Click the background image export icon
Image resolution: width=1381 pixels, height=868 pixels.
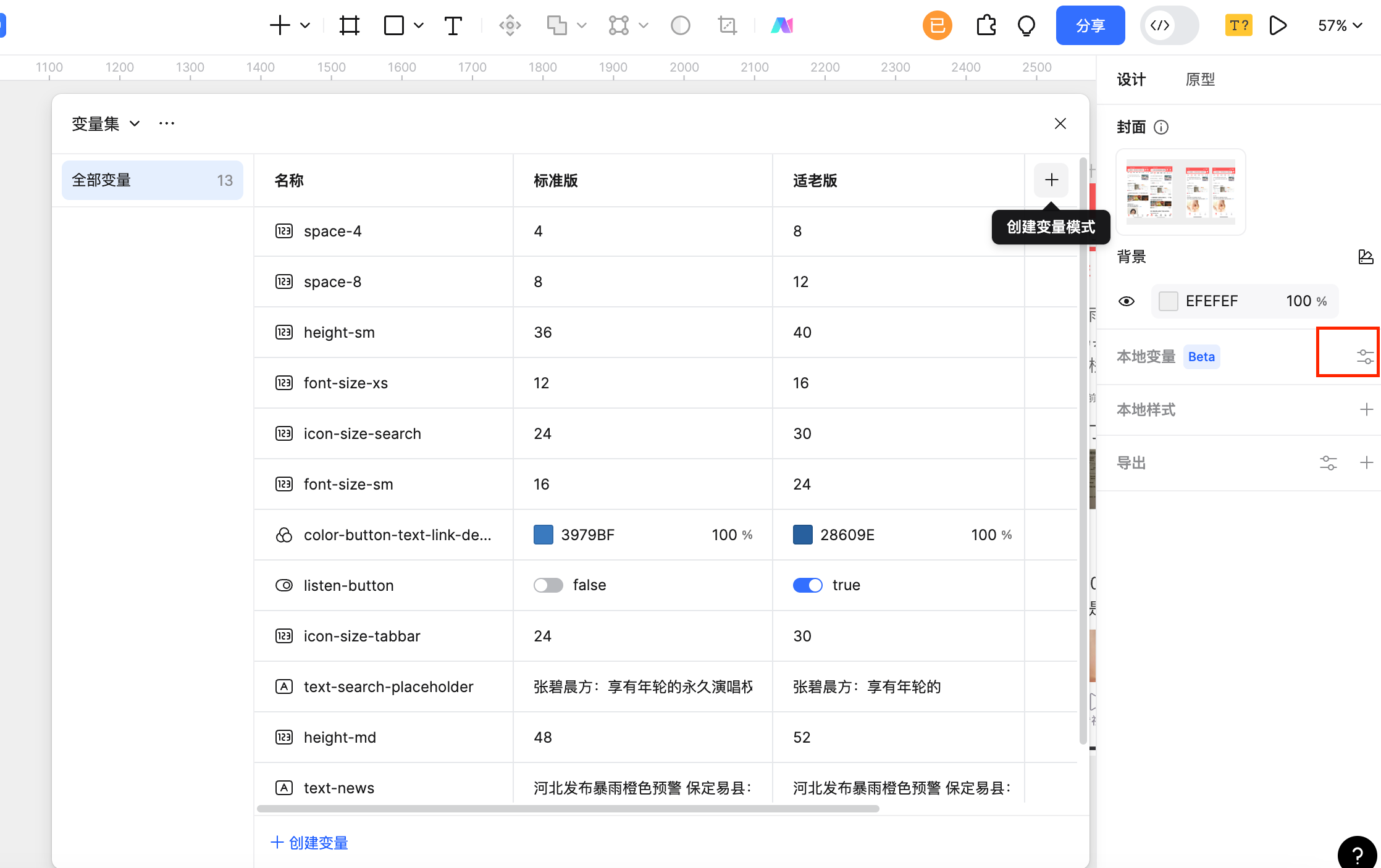tap(1366, 257)
